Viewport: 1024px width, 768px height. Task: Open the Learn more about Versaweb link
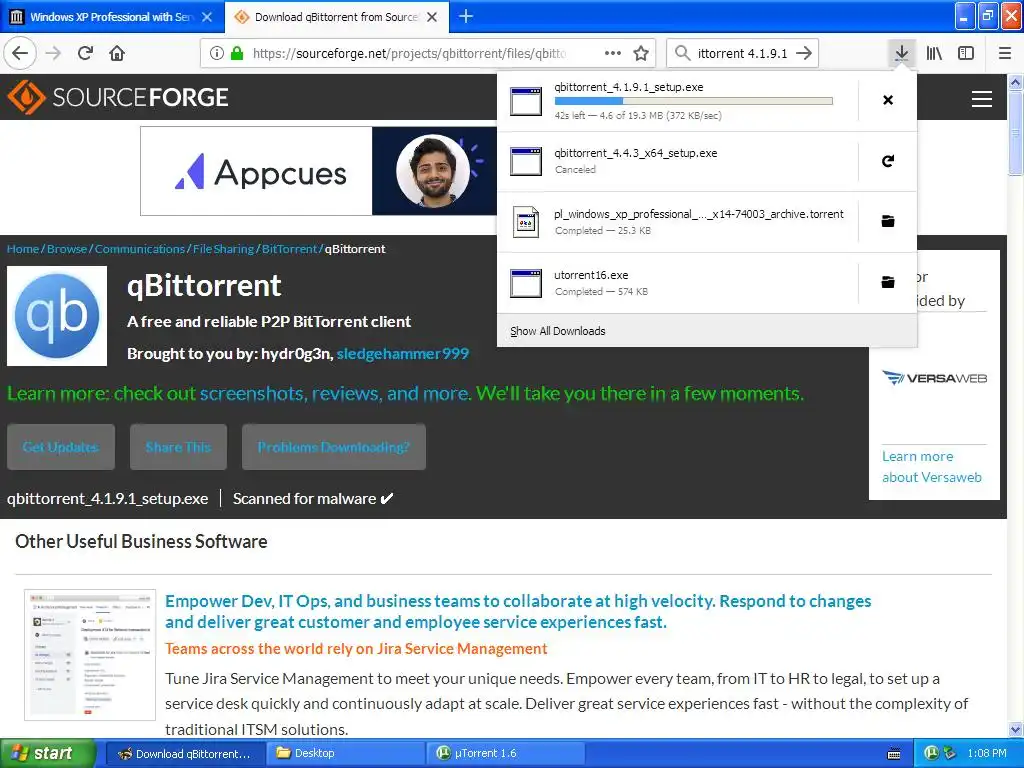[x=932, y=466]
